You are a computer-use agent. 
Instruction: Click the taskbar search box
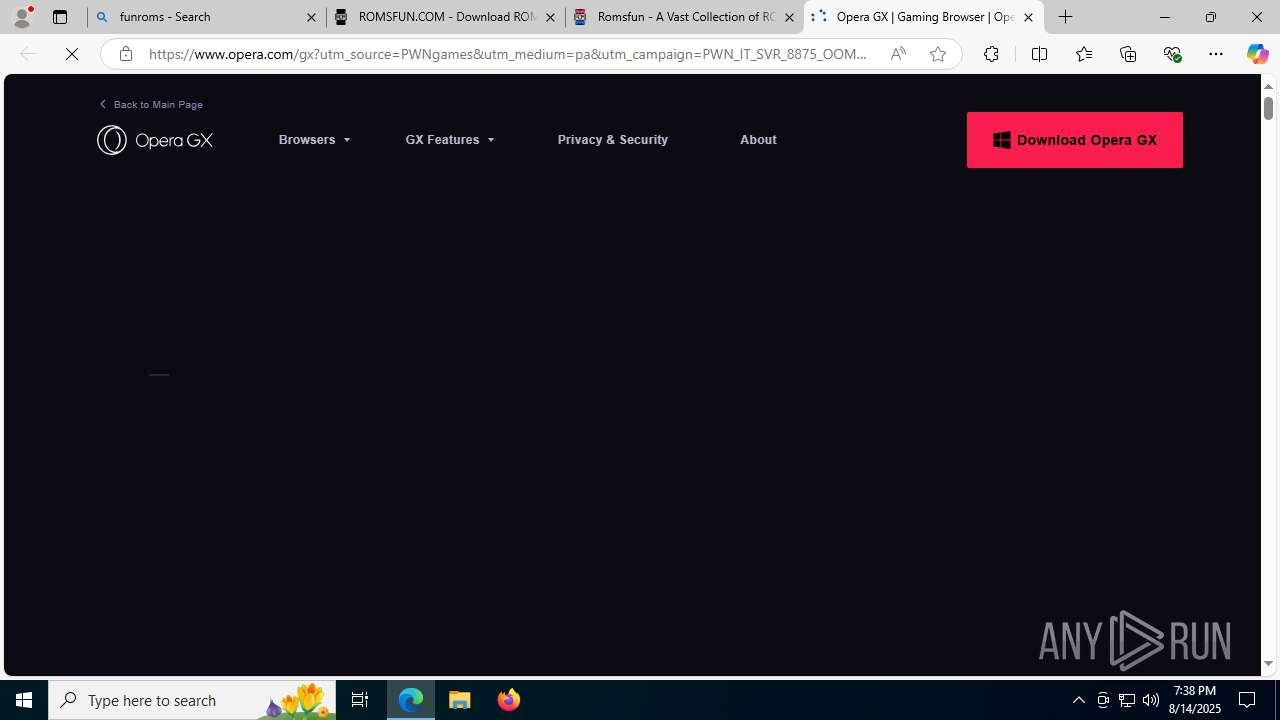pyautogui.click(x=192, y=700)
